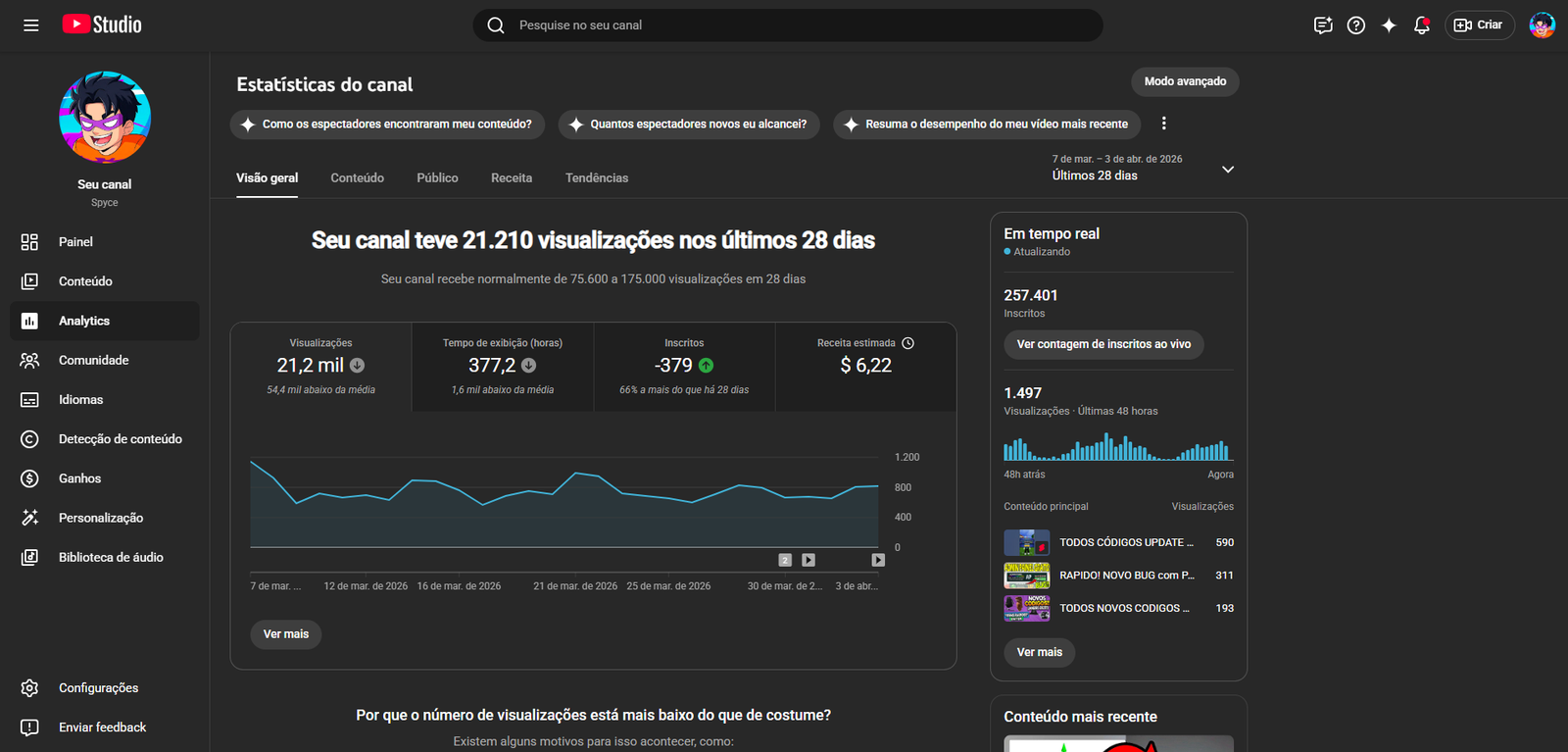Expand the Últimos 28 dias date range dropdown

(x=1227, y=169)
